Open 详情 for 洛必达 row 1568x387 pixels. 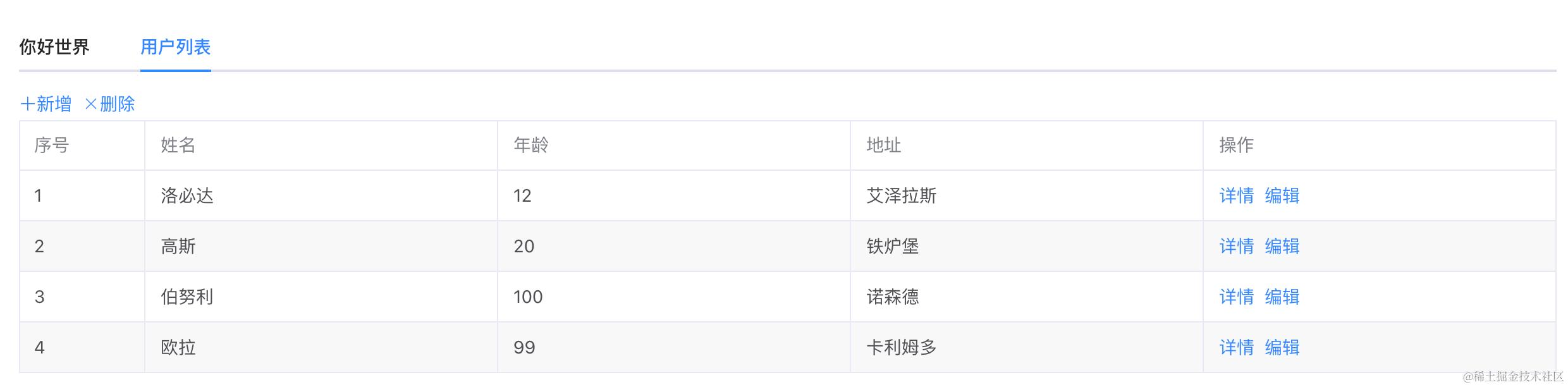click(x=1236, y=196)
